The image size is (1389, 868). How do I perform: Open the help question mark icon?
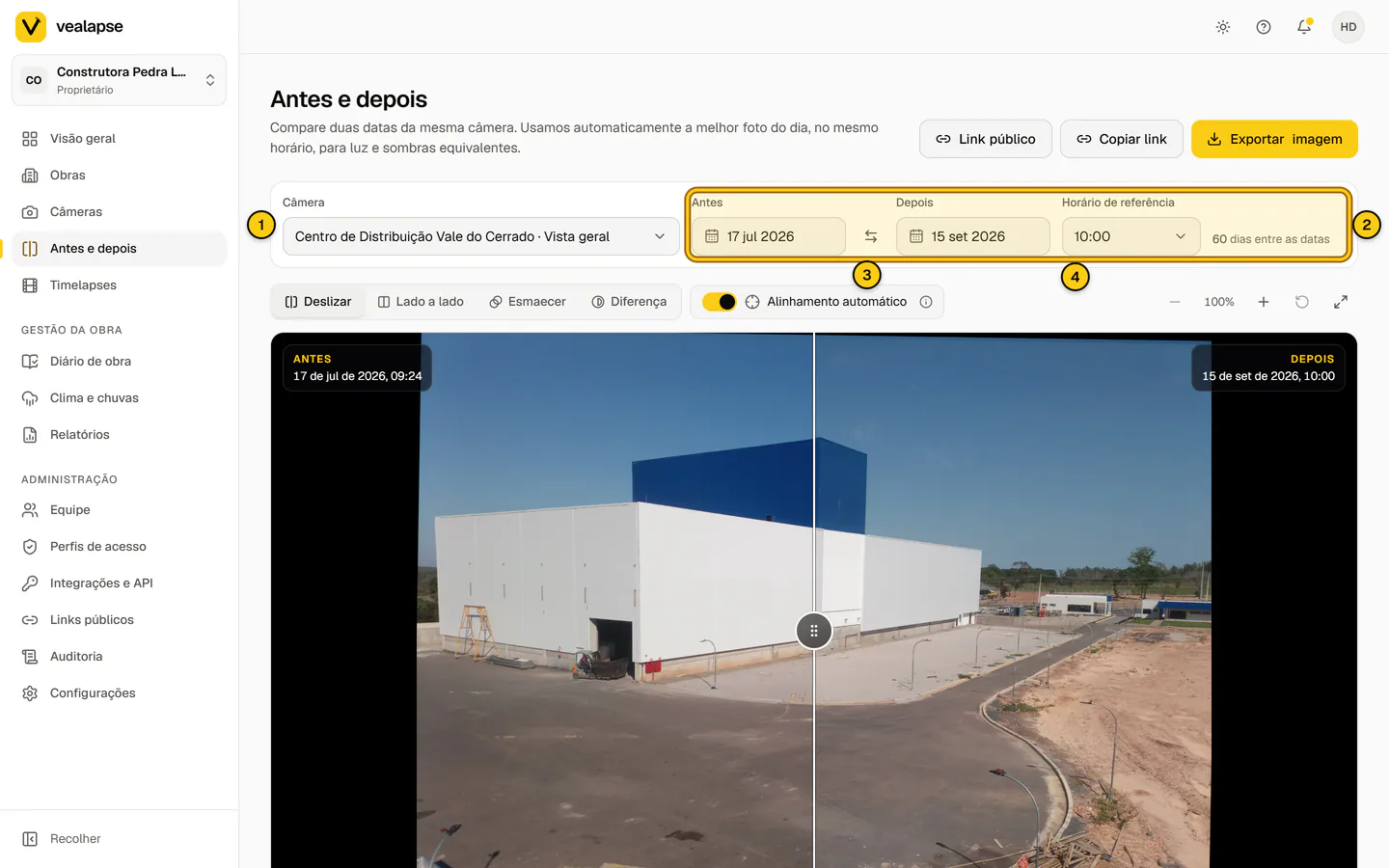pyautogui.click(x=1264, y=27)
